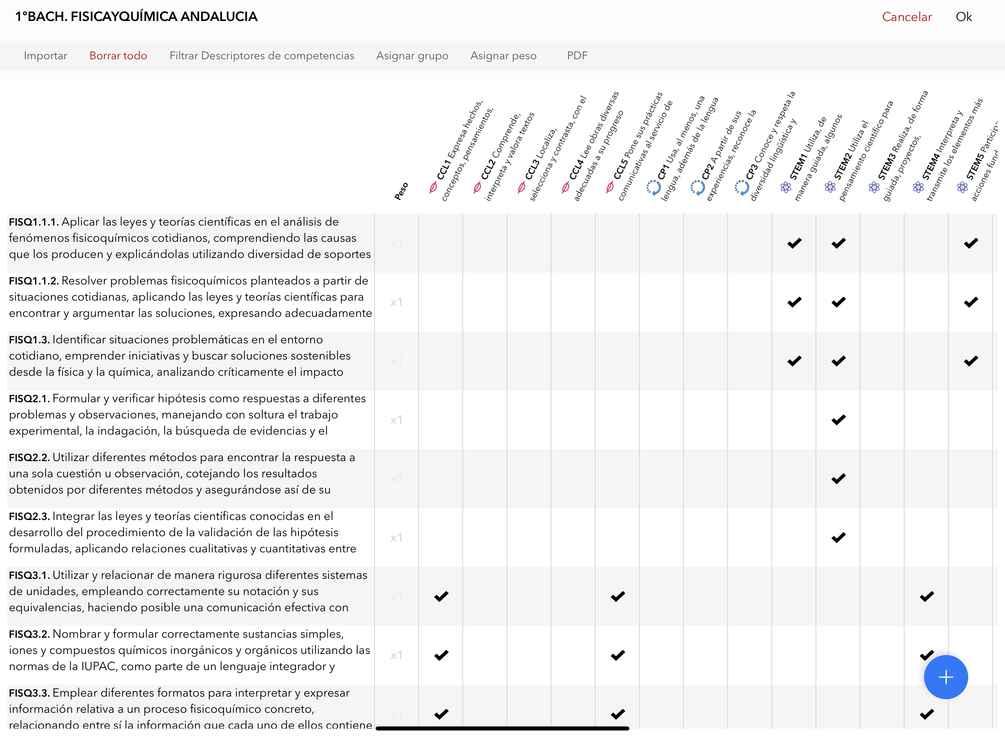Select the CCL3 column header icon
The width and height of the screenshot is (1005, 736).
[522, 188]
